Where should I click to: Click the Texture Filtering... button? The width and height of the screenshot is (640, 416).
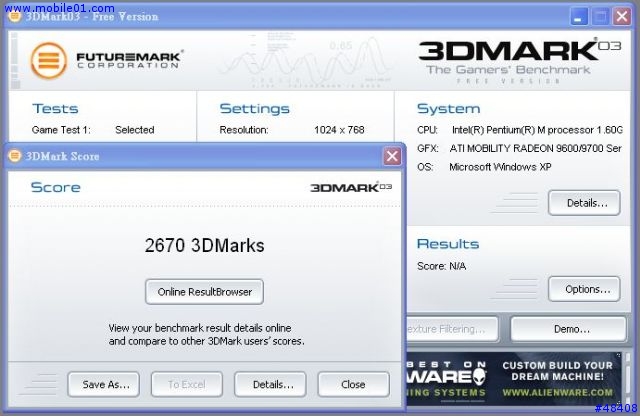[x=452, y=329]
